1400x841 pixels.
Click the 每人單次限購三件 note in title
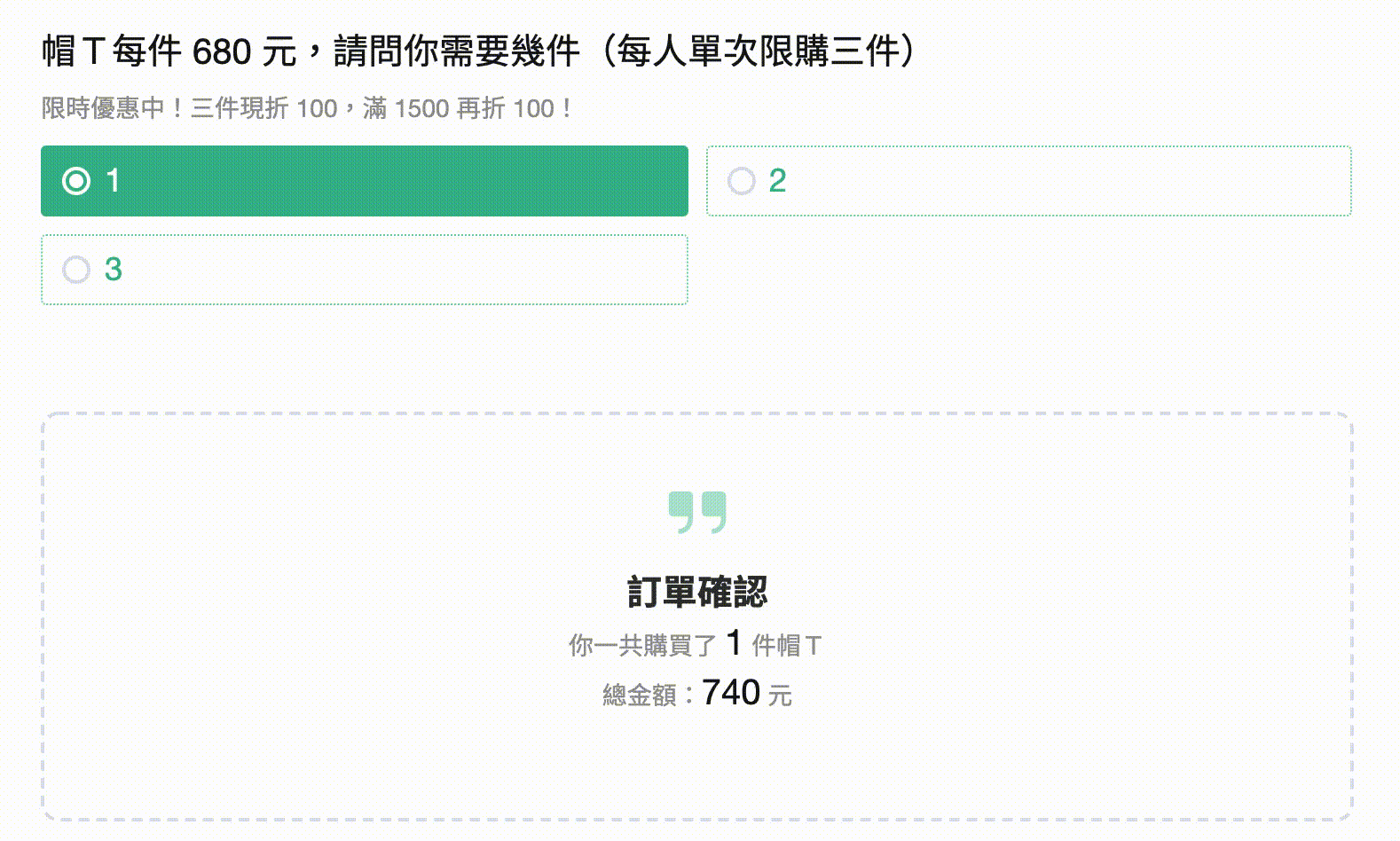click(759, 51)
